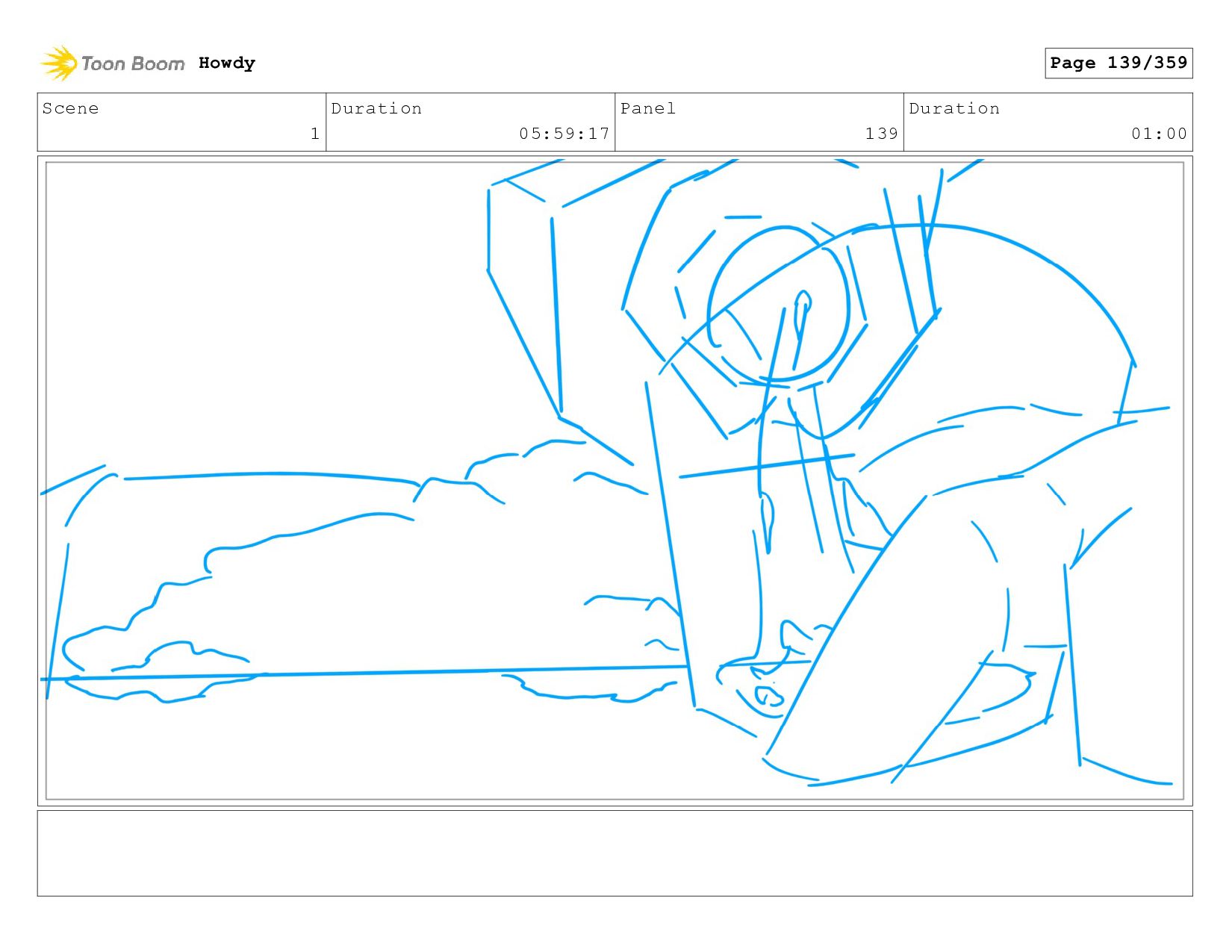Select the "Panel" header label

[648, 108]
